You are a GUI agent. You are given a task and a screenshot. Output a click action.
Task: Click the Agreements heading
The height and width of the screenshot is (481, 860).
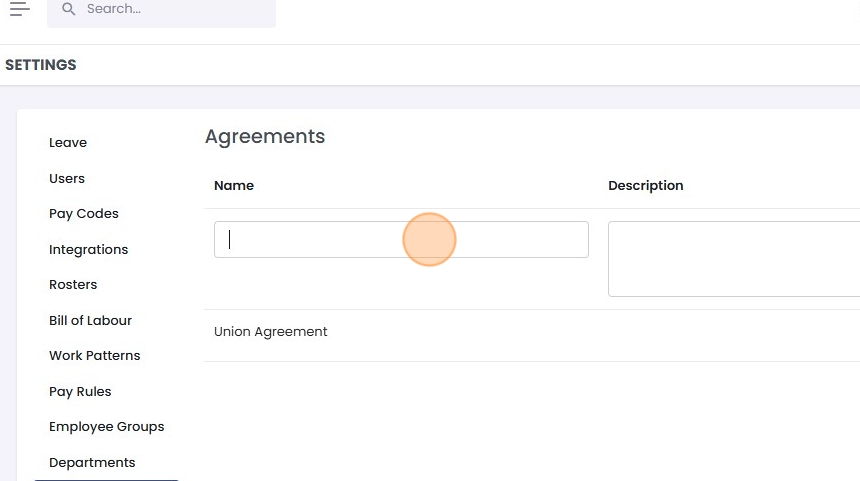point(265,137)
